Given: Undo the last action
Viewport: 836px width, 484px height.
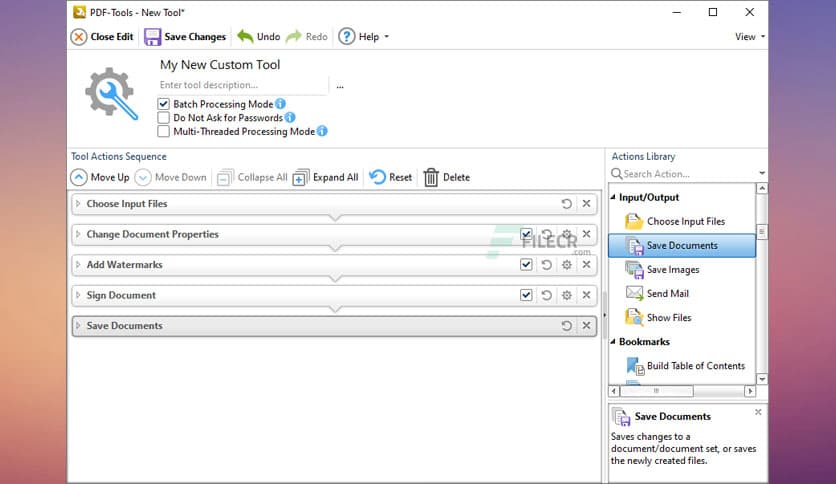Looking at the screenshot, I should tap(259, 37).
